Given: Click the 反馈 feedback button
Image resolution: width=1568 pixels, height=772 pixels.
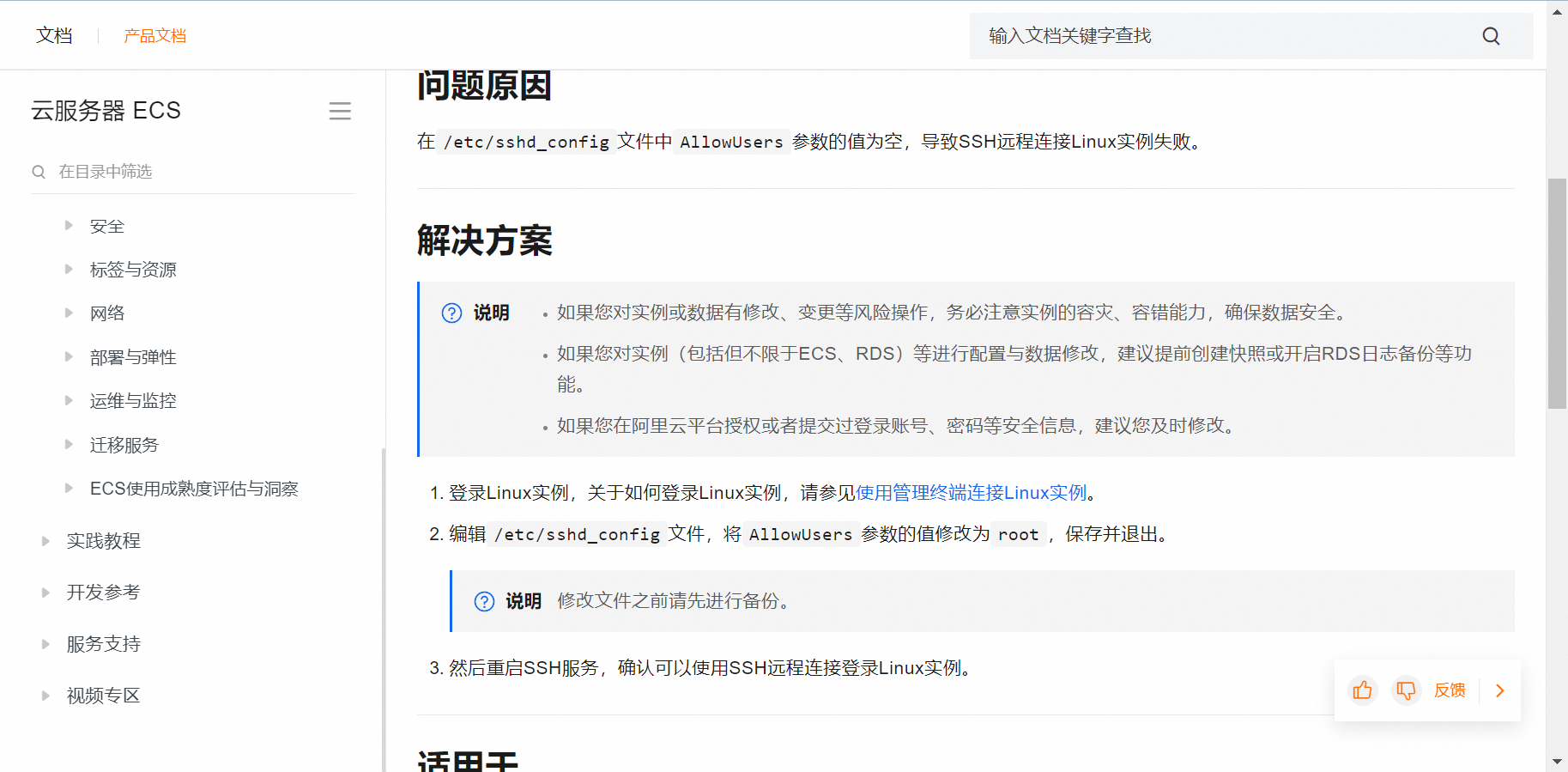Looking at the screenshot, I should click(1450, 690).
